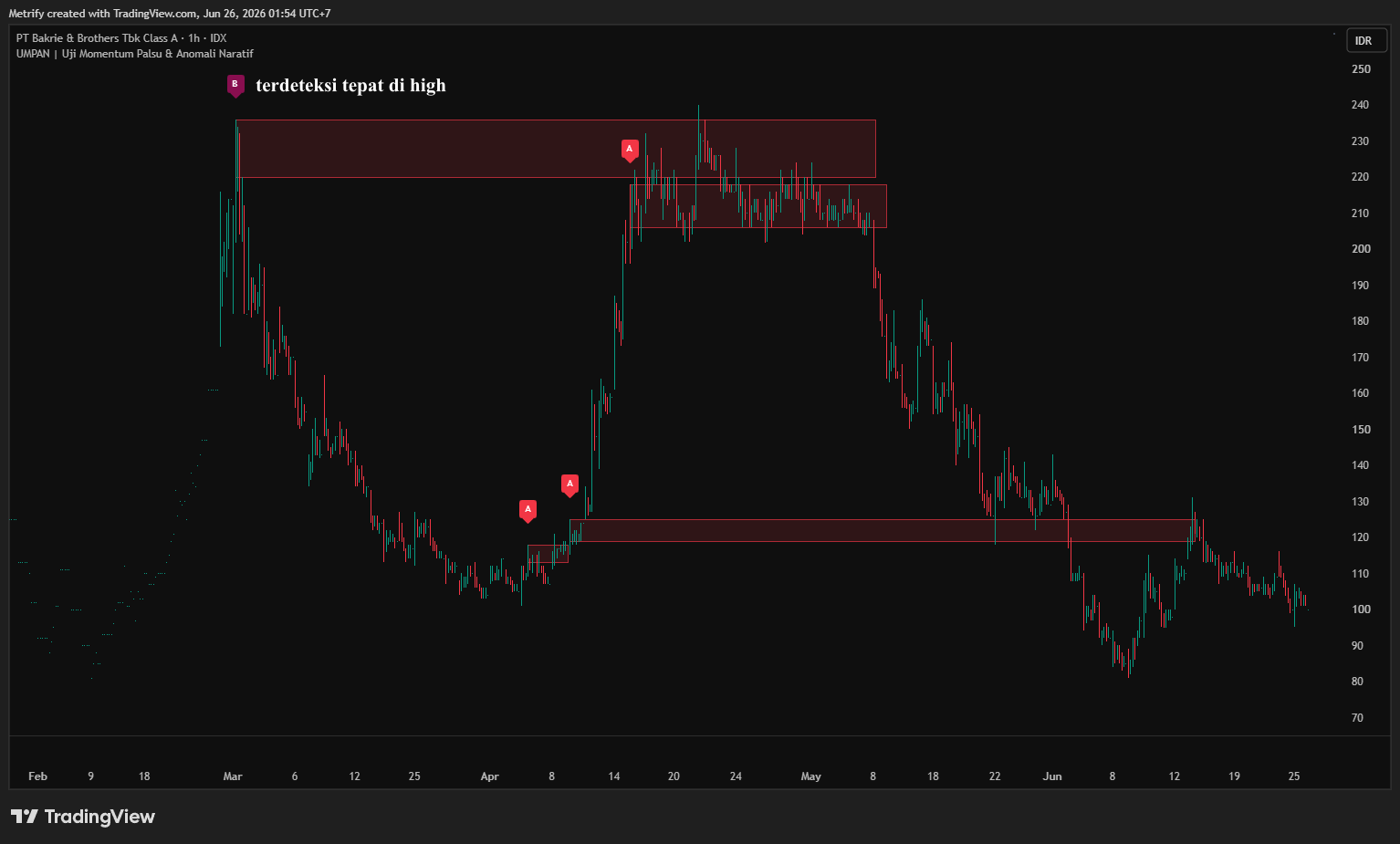The image size is (1400, 844).
Task: Click the 19 date label on time axis
Action: pos(1234,776)
